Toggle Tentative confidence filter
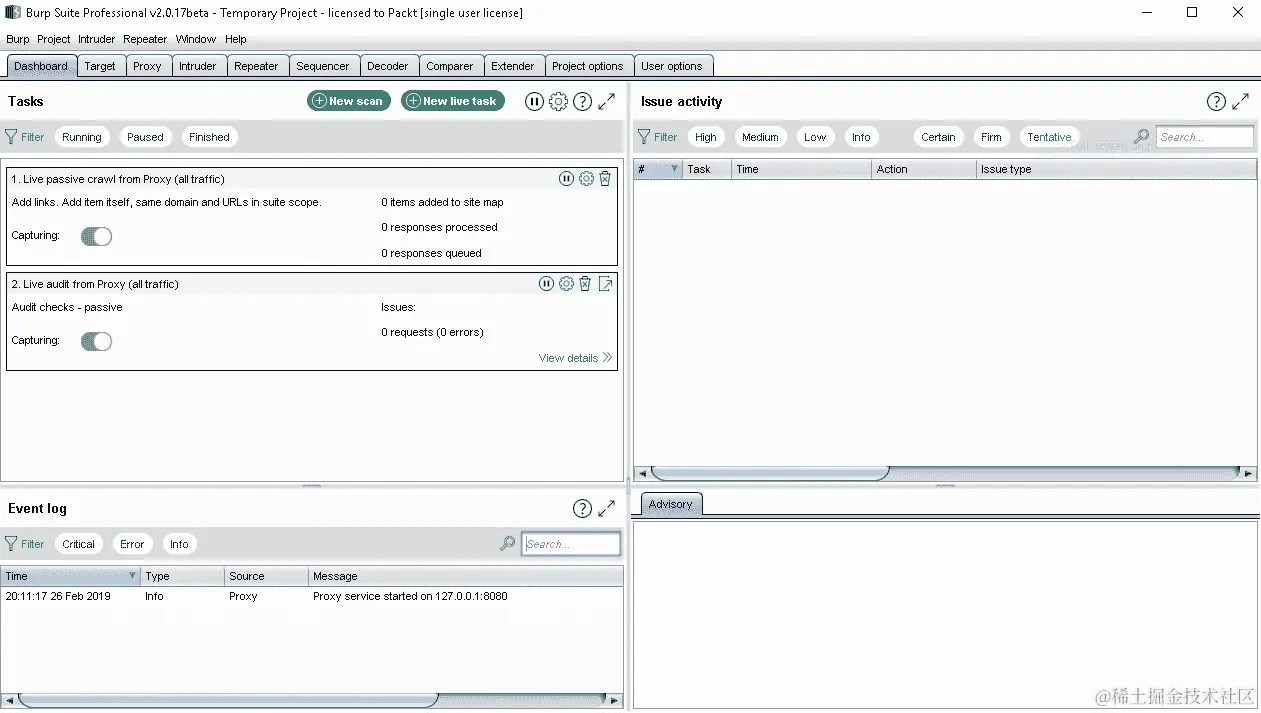The image size is (1261, 713). [x=1049, y=137]
